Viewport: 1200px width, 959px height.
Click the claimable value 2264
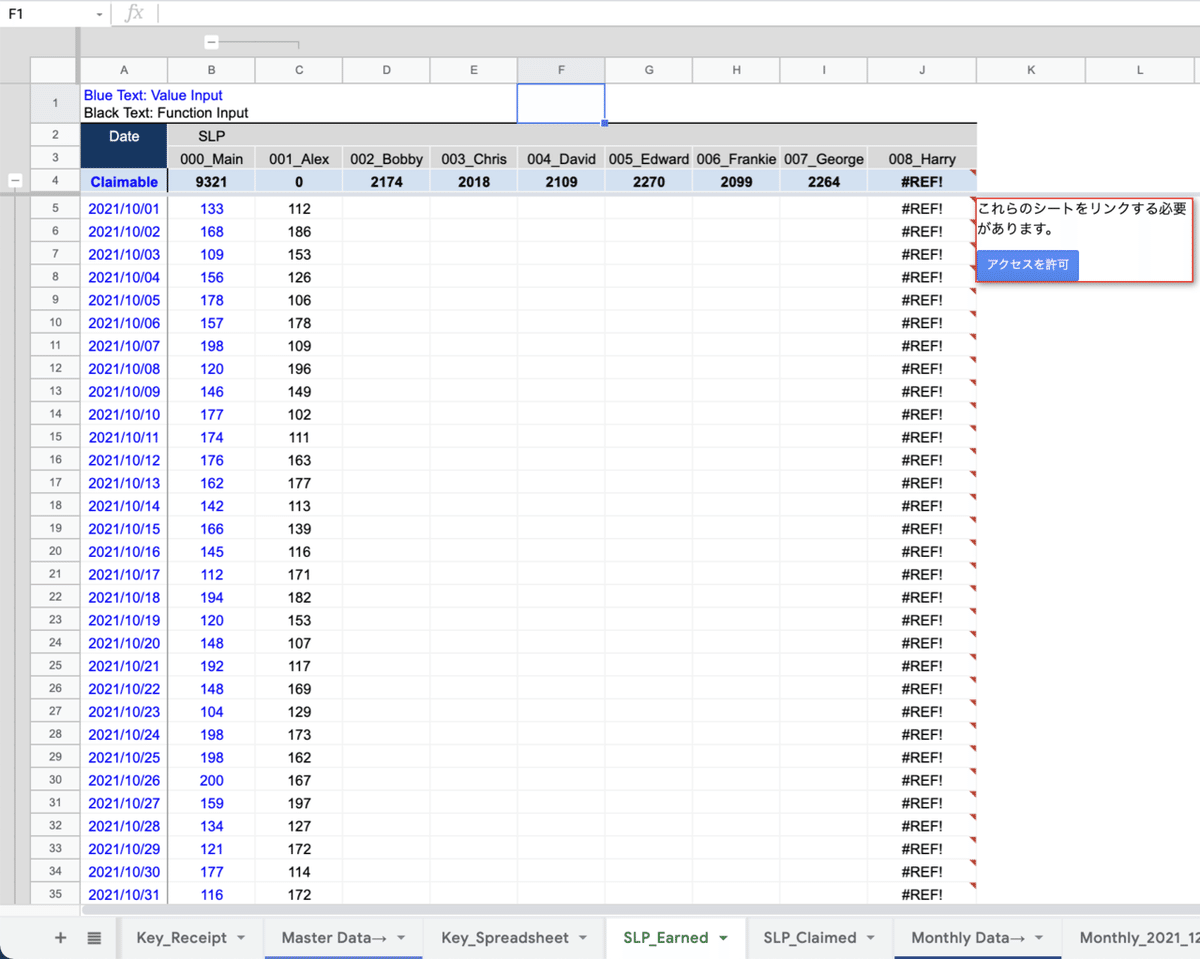824,182
